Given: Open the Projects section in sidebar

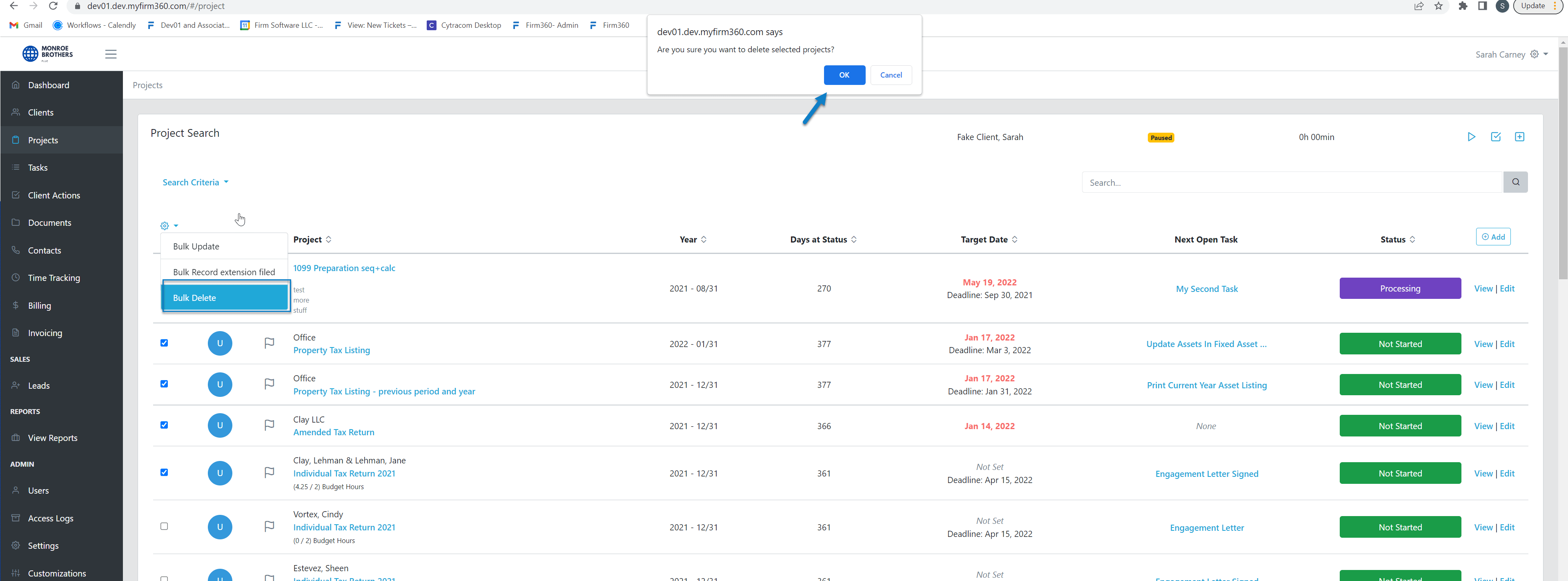Looking at the screenshot, I should click(42, 139).
